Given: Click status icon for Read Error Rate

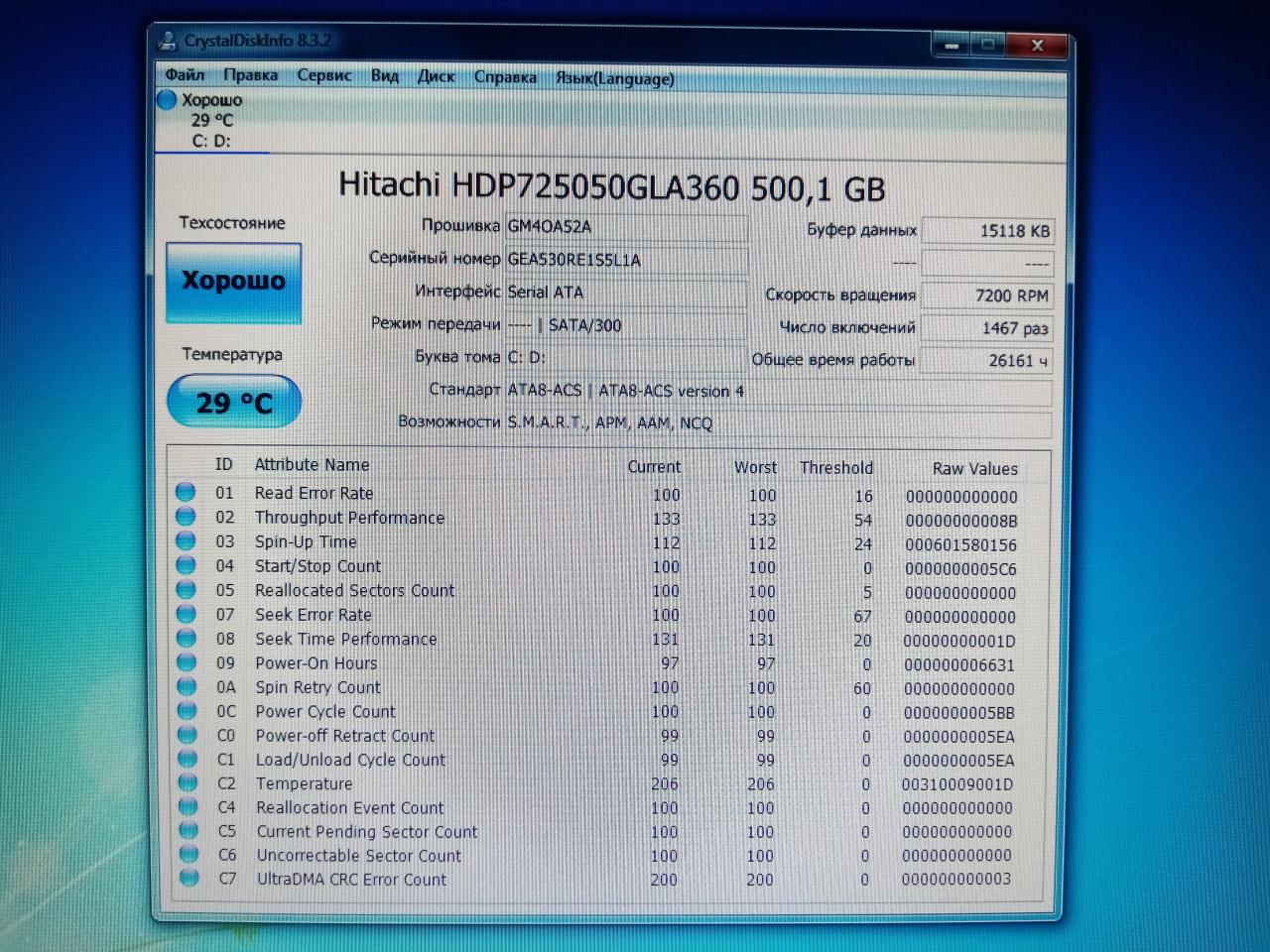Looking at the screenshot, I should pos(185,492).
